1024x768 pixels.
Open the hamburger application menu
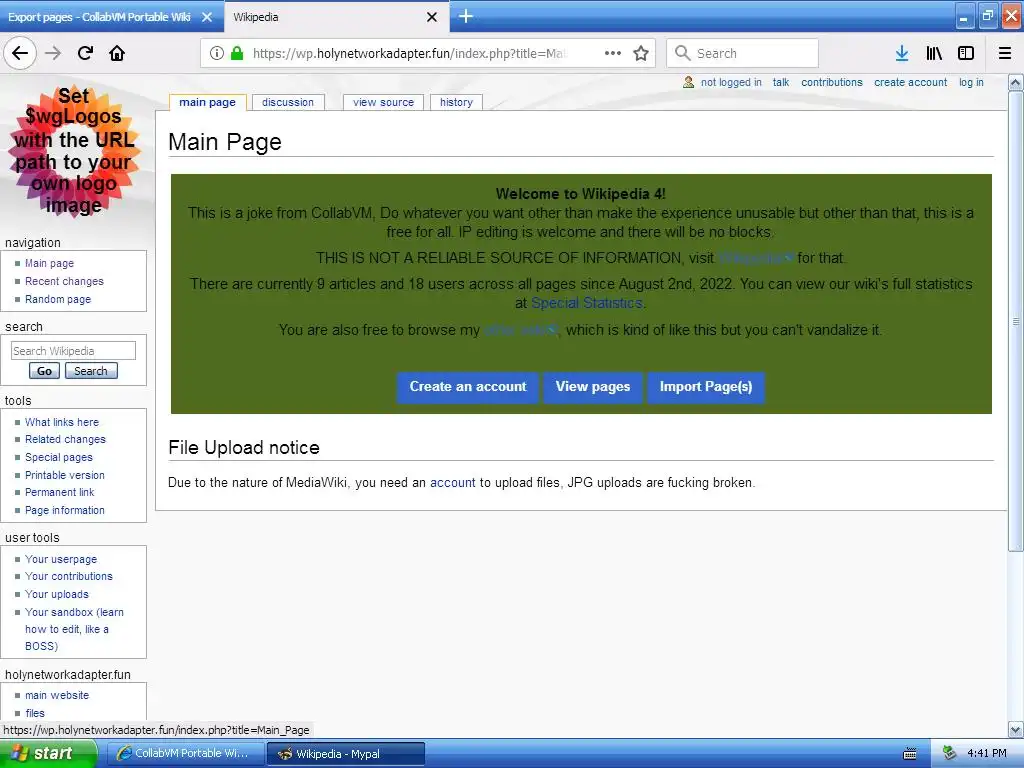coord(1005,53)
